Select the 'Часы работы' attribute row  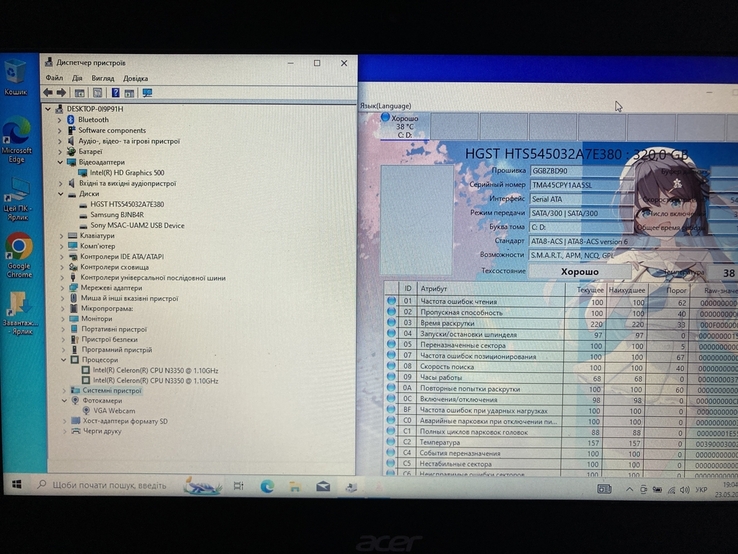coord(561,377)
